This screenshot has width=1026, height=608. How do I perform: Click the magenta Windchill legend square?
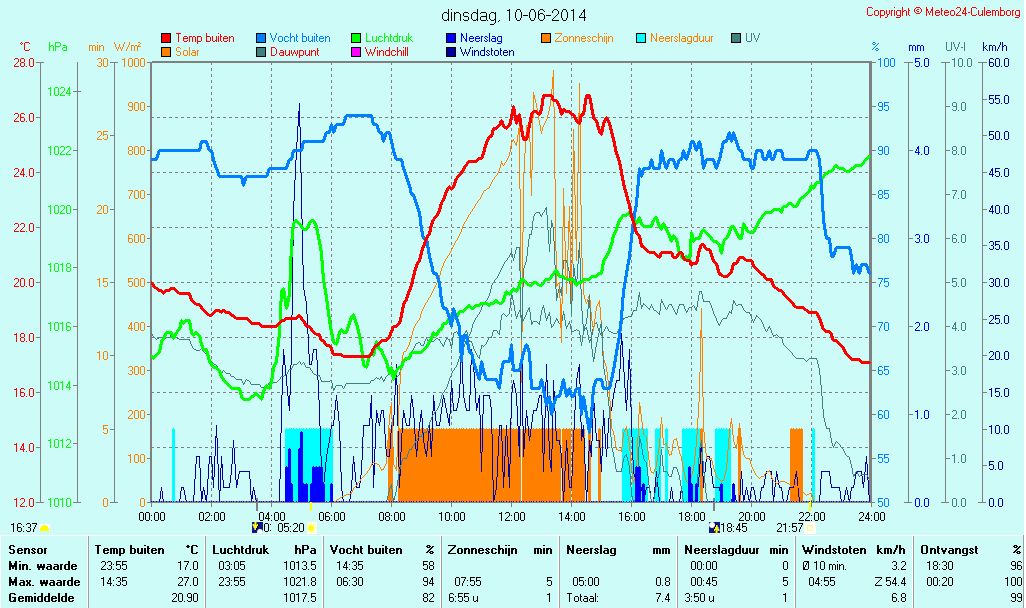[356, 51]
